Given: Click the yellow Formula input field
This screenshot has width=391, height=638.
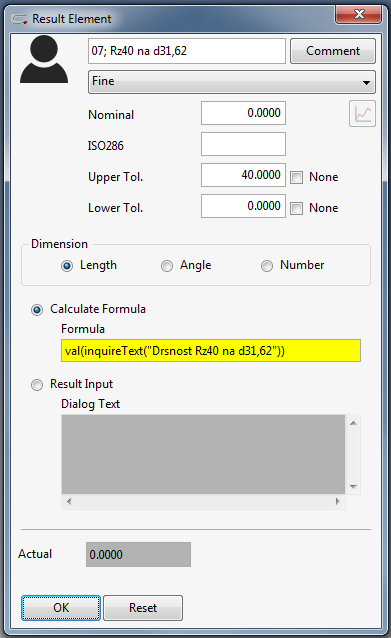Looking at the screenshot, I should point(211,351).
